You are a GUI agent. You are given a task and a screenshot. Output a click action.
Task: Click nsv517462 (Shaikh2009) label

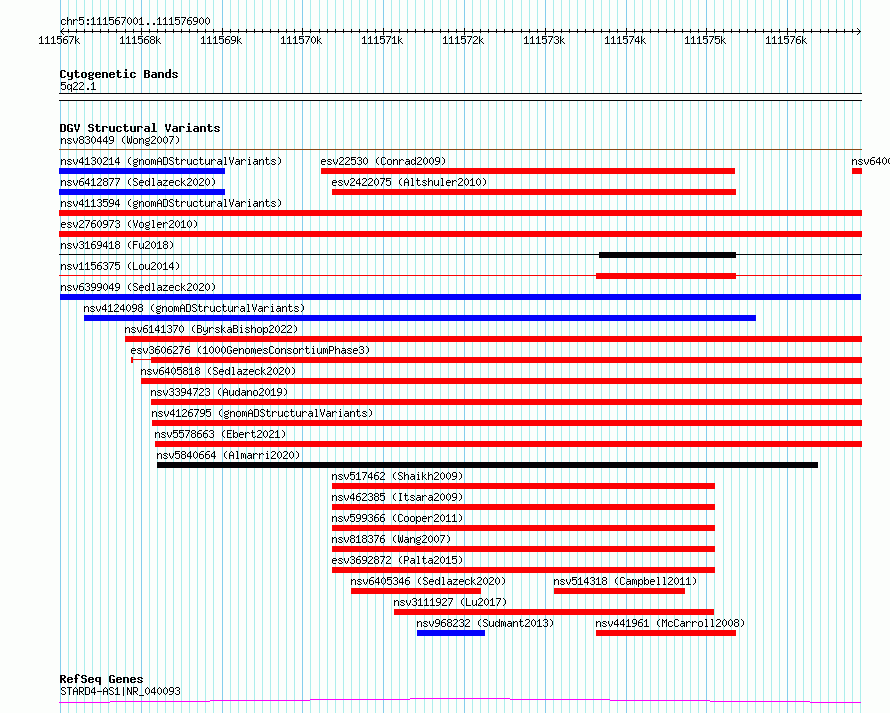(x=397, y=476)
